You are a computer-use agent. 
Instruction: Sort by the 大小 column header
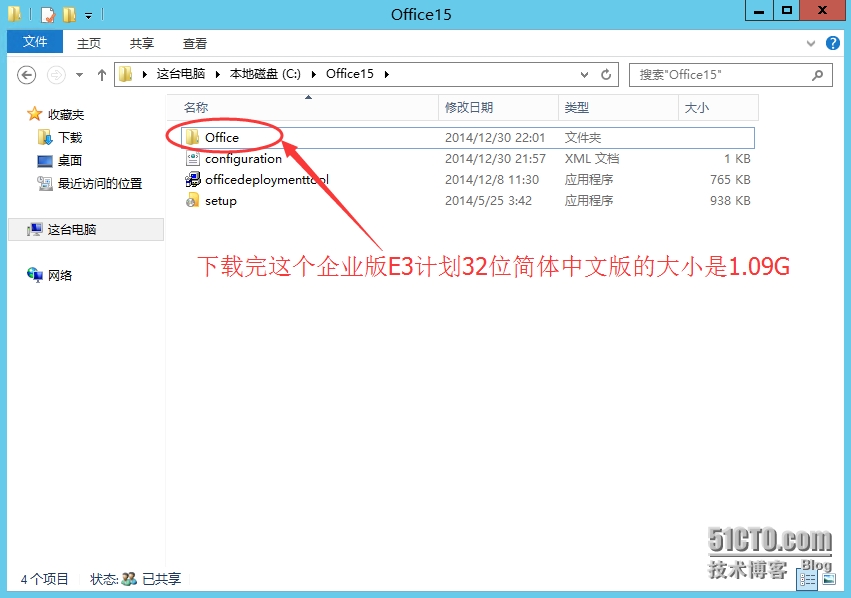coord(697,107)
